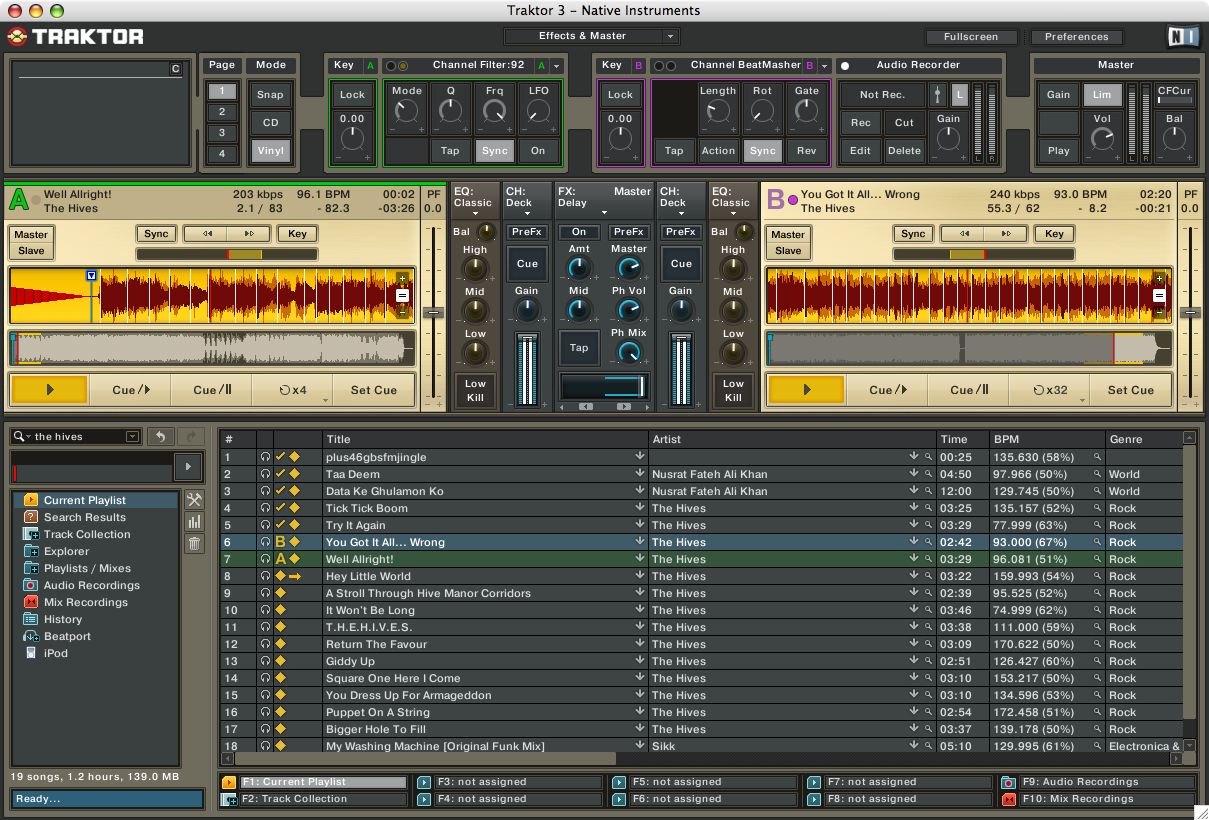Screen dimensions: 1209x820
Task: Open the Channel Filter:92 effect dropdown
Action: pyautogui.click(x=557, y=66)
